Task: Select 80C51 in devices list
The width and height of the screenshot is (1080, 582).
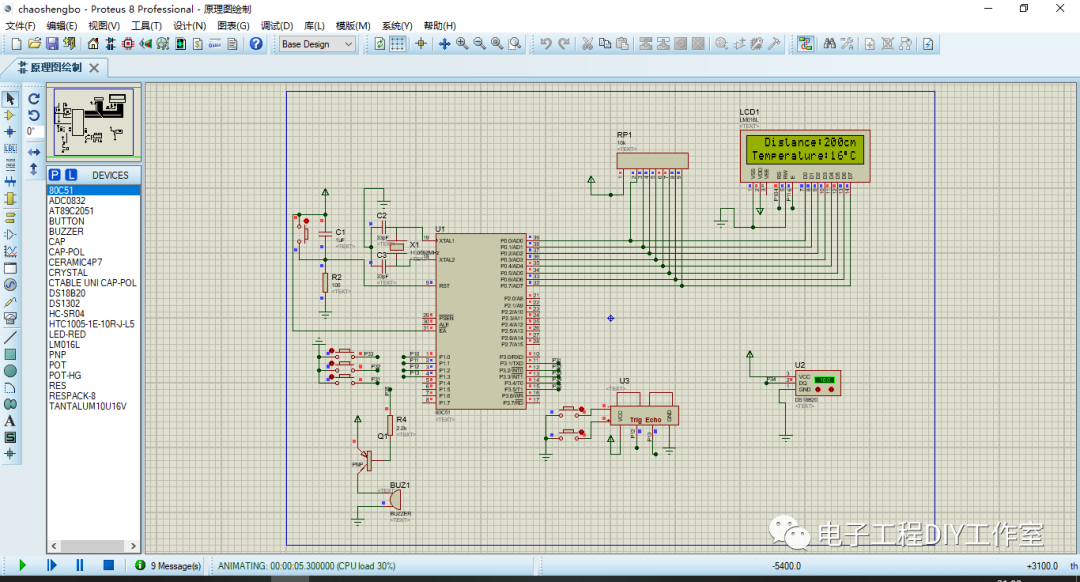Action: 94,190
